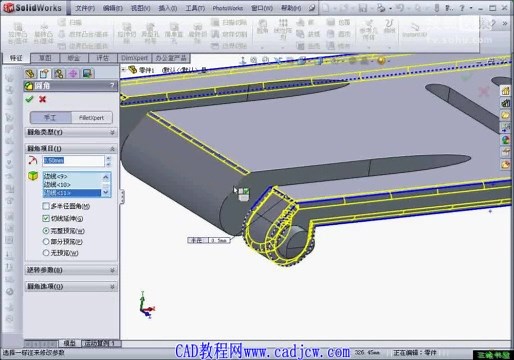Screen dimensions: 514x360
Task: Expand the 零件1 flyout tree in the viewport
Action: [124, 70]
